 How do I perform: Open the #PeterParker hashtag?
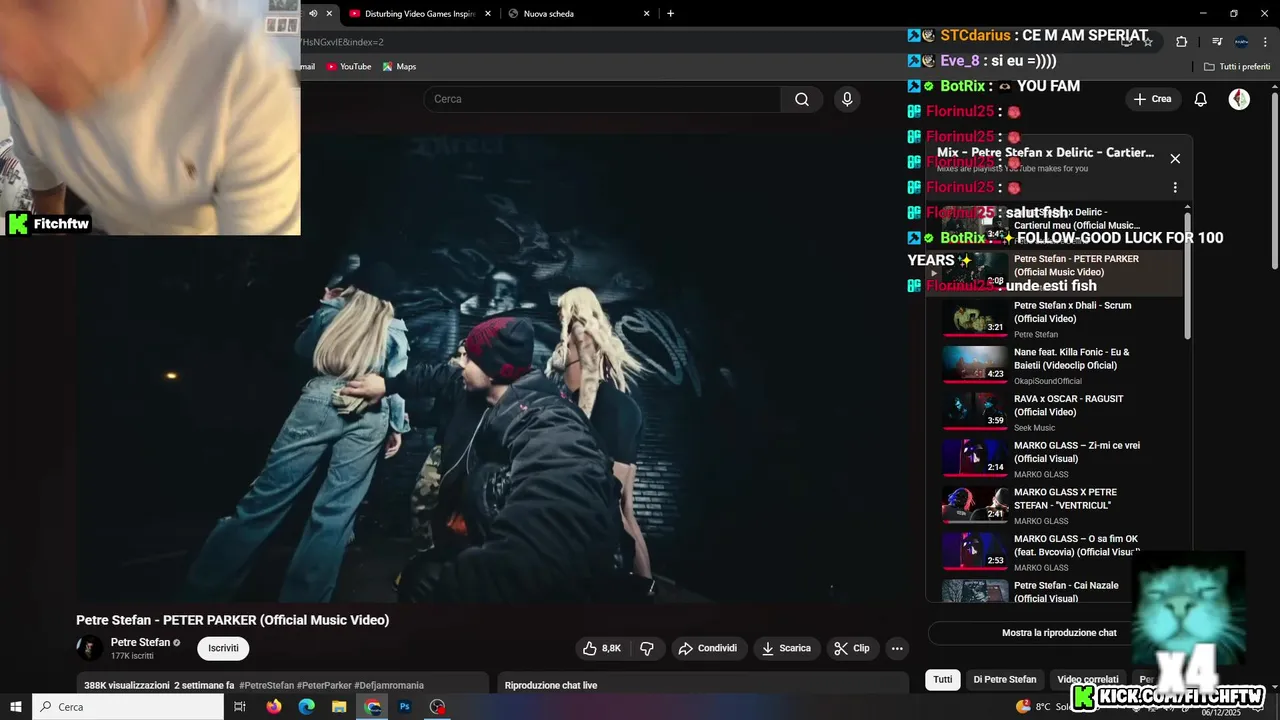click(324, 686)
